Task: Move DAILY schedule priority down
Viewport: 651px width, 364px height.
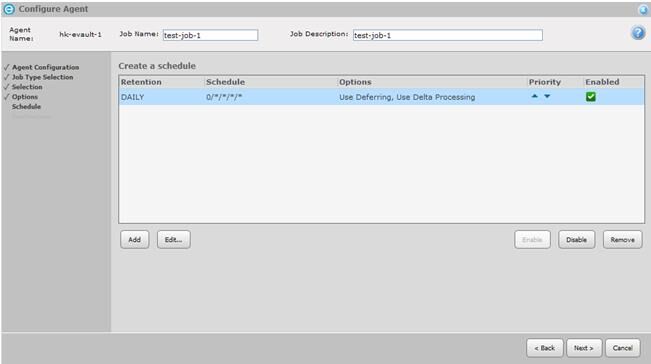Action: point(547,96)
